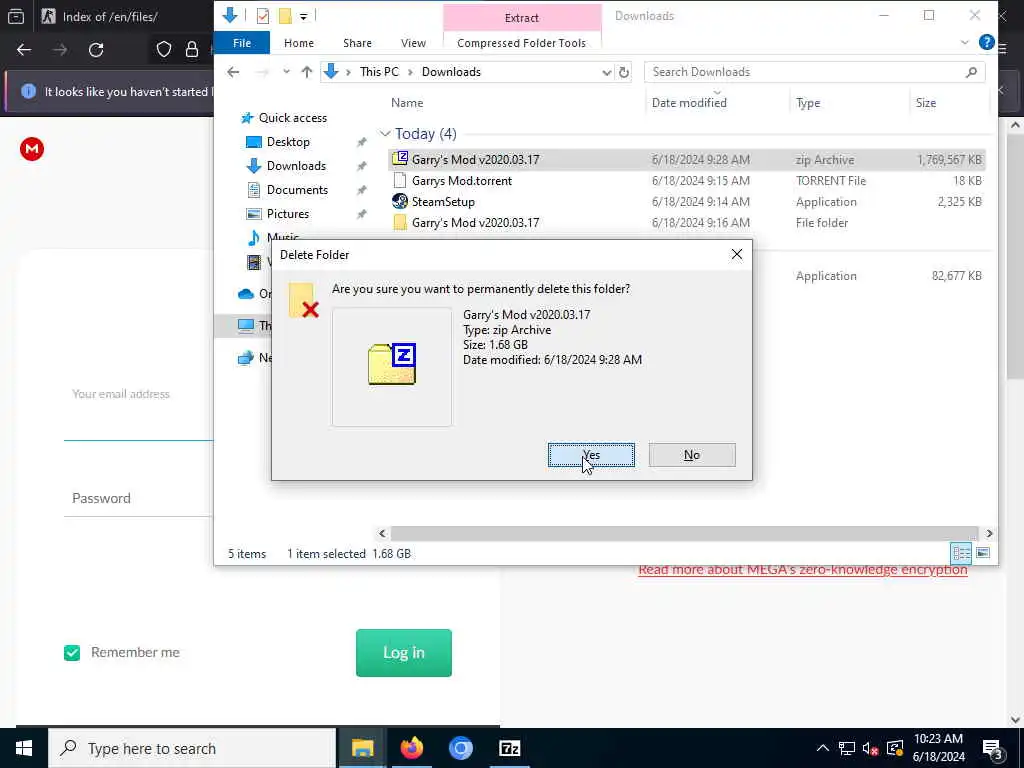Open Firefox from the taskbar
This screenshot has width=1024, height=768.
(411, 748)
